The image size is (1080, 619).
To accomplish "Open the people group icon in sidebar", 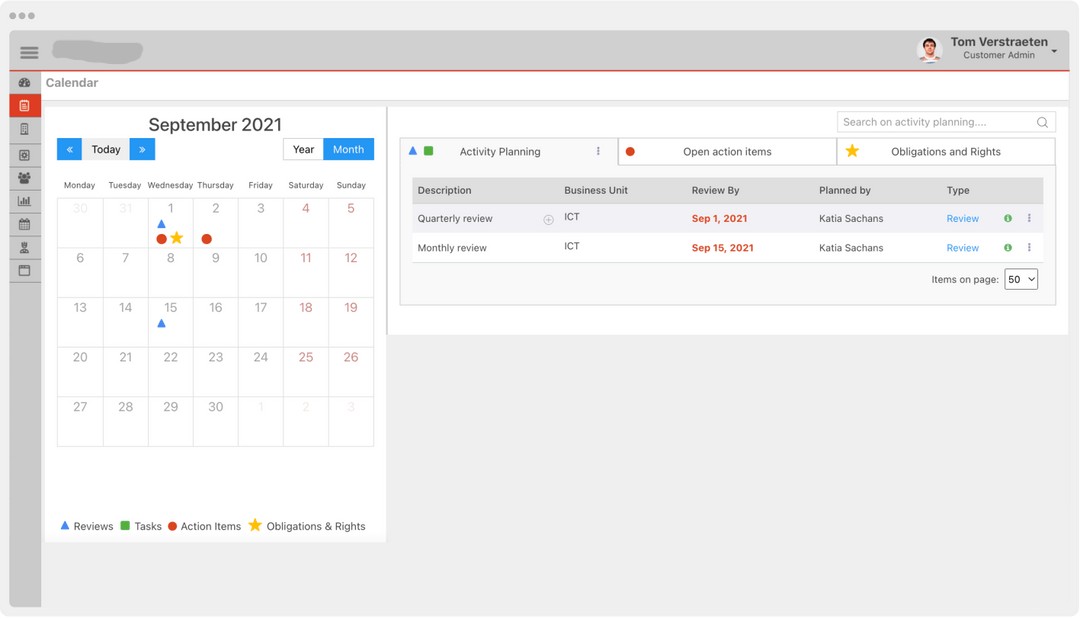I will tap(25, 178).
